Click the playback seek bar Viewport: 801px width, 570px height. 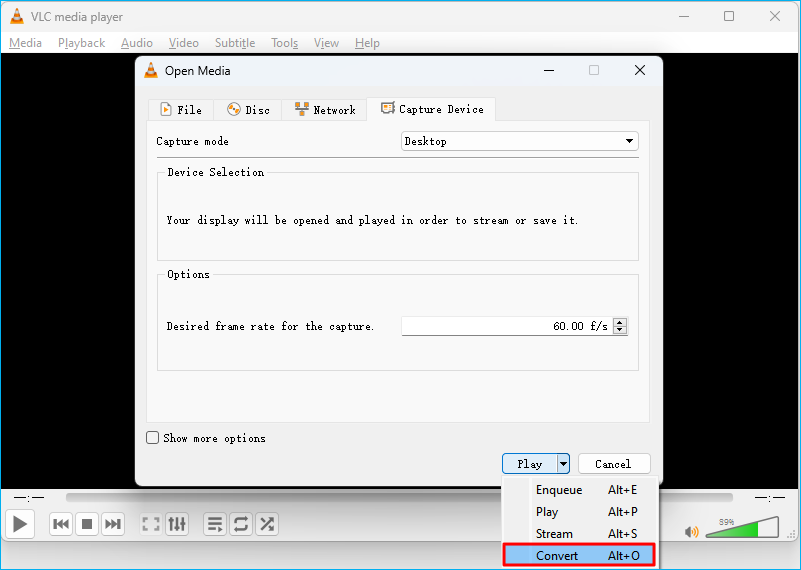pyautogui.click(x=399, y=497)
